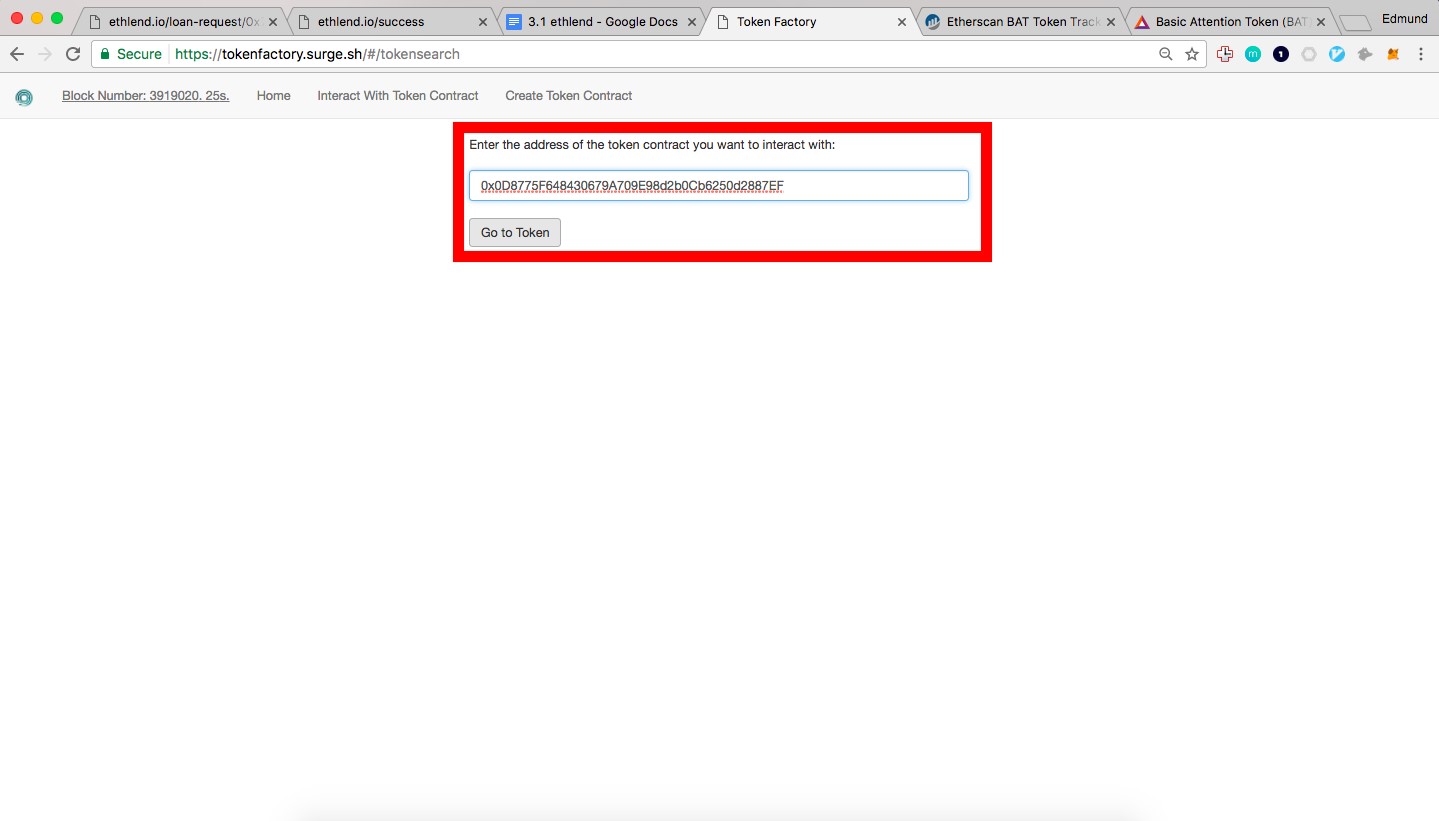Screen dimensions: 1439x821
Task: Click the green Secure padlock
Action: [x=105, y=54]
